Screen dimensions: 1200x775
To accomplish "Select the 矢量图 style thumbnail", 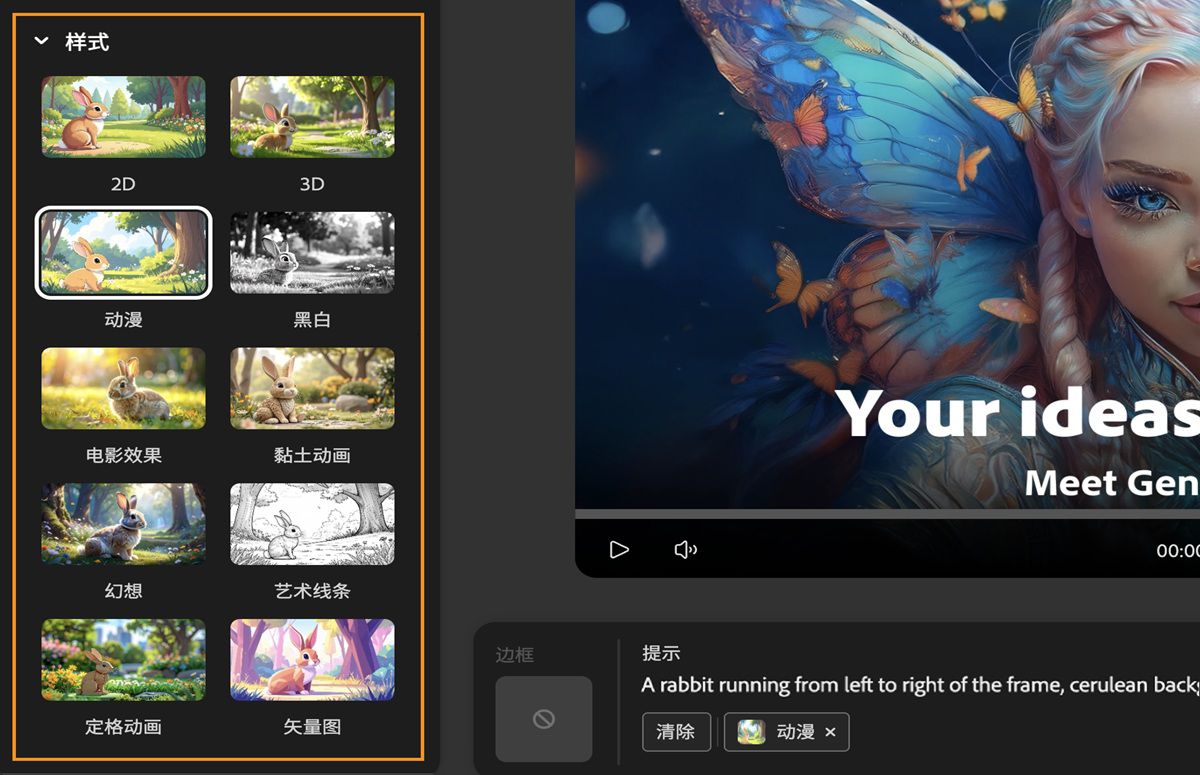I will 312,660.
